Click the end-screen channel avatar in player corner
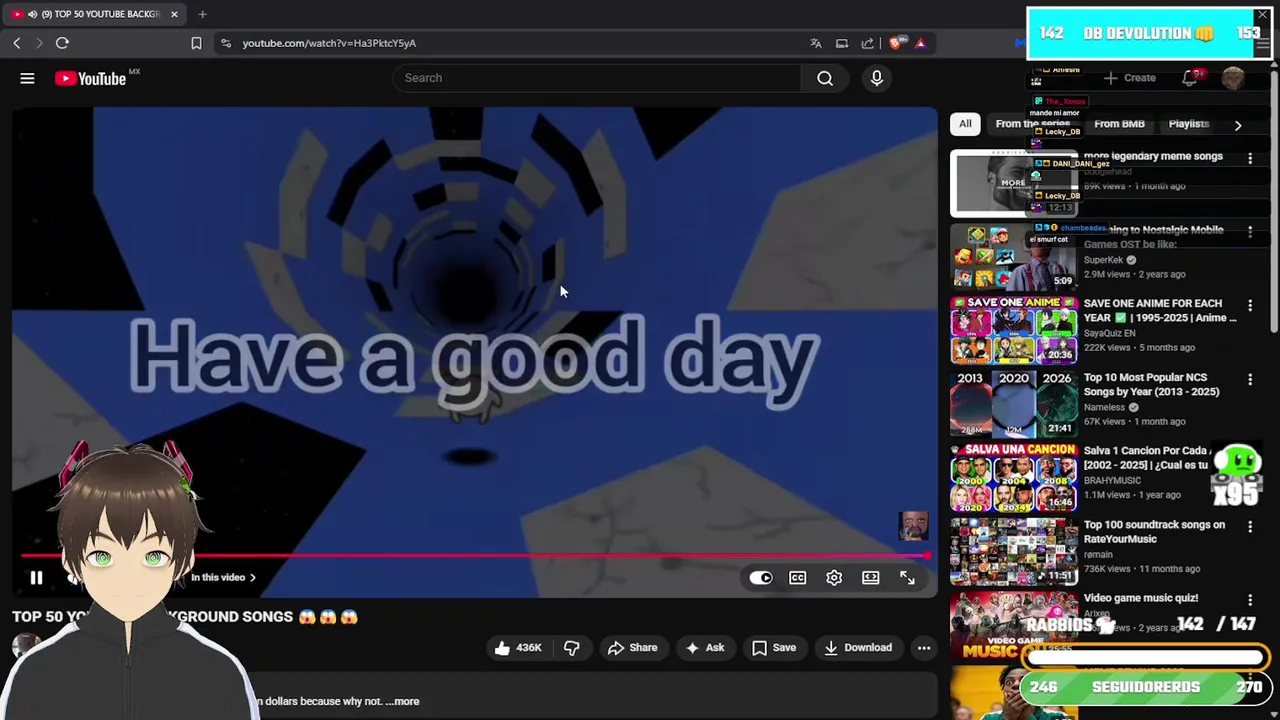The width and height of the screenshot is (1280, 720). (x=913, y=526)
